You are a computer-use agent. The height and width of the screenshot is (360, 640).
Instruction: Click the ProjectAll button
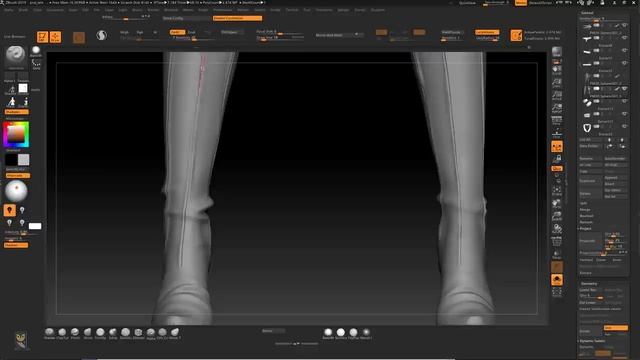(x=590, y=241)
